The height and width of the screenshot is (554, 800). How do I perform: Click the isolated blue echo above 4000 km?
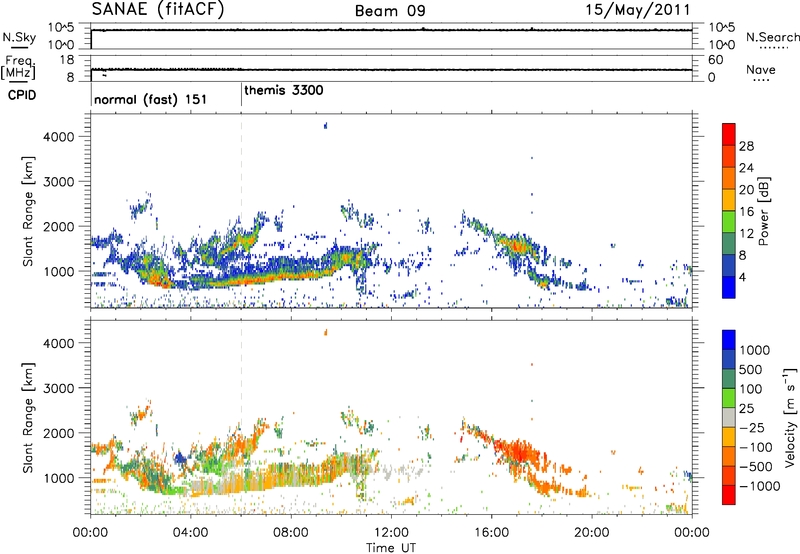(325, 125)
